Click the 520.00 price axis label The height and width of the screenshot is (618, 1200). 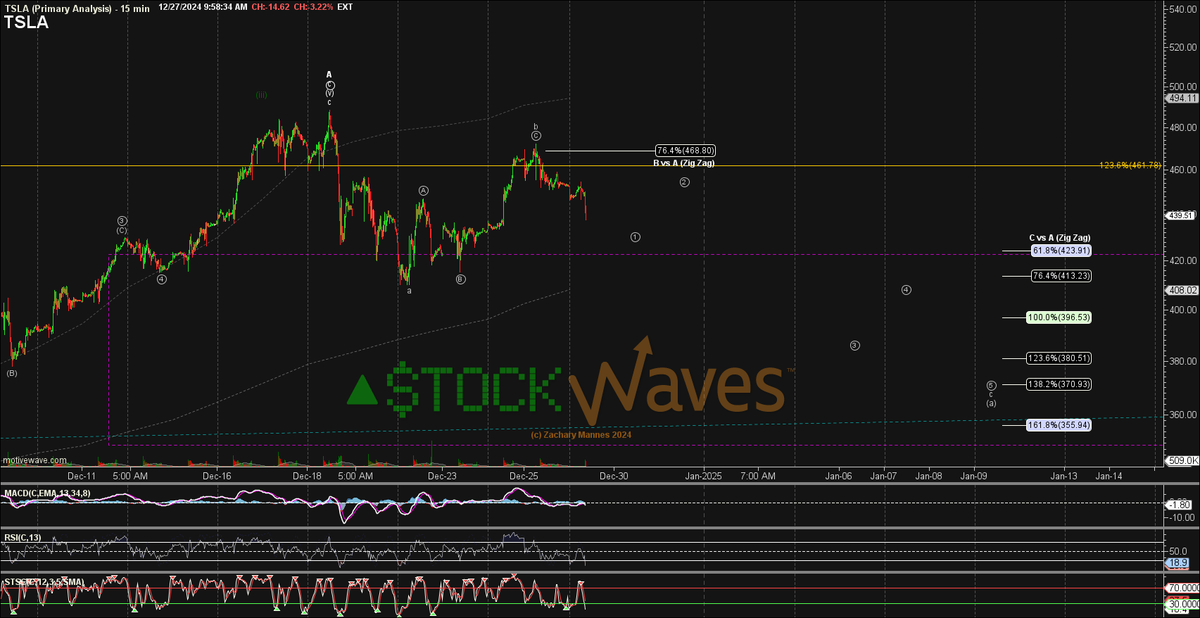(x=1182, y=47)
